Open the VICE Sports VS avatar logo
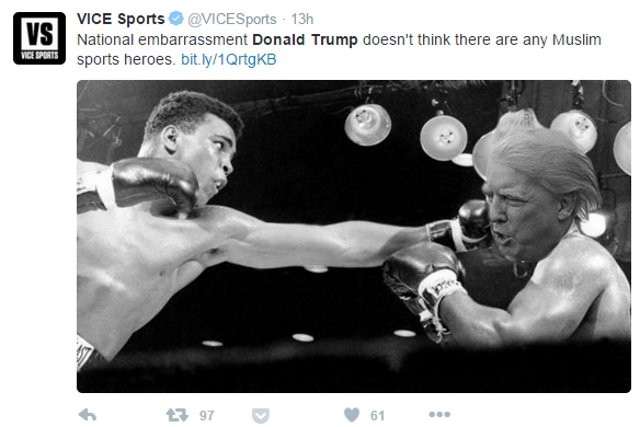The width and height of the screenshot is (640, 427). click(39, 38)
